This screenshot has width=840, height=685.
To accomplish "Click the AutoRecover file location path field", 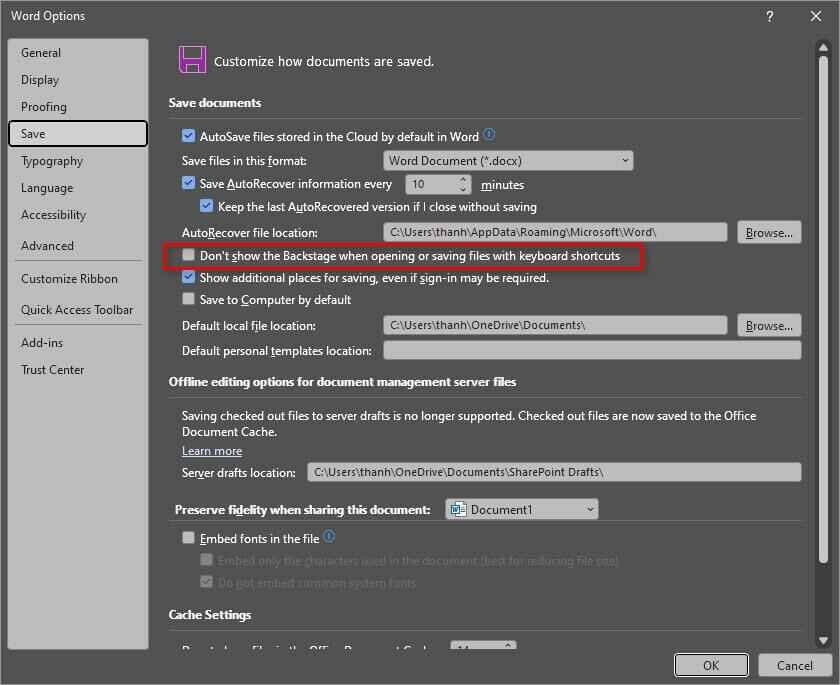I will [x=555, y=232].
